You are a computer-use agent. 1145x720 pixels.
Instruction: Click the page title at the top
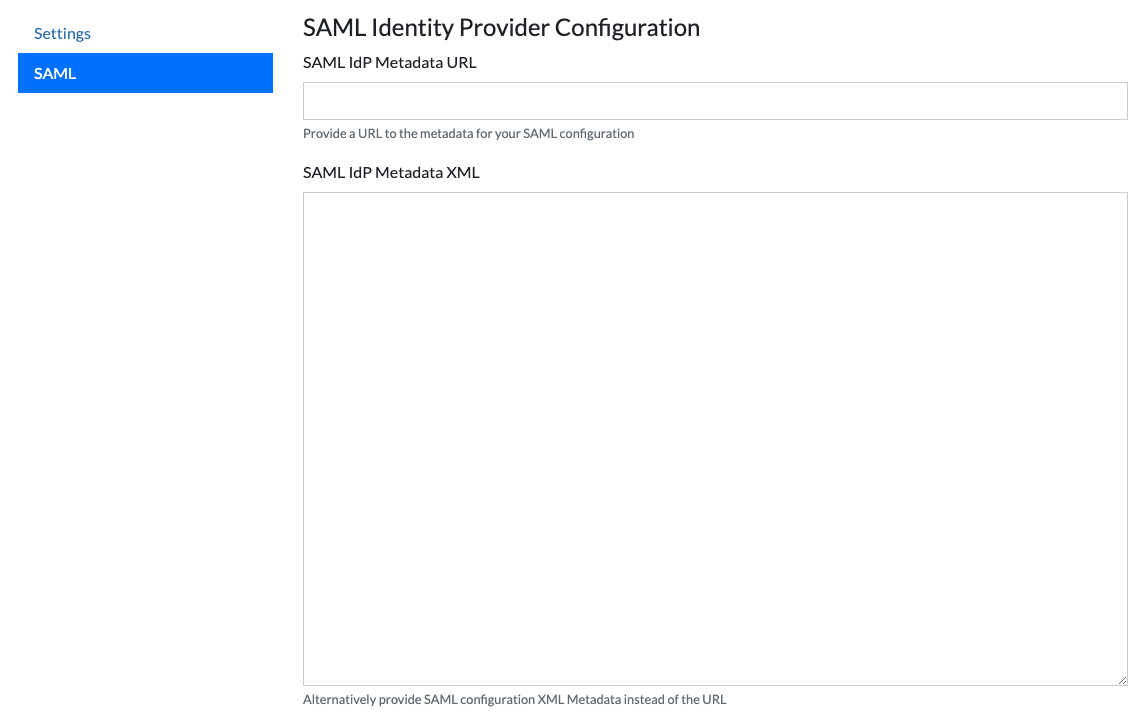[x=501, y=27]
